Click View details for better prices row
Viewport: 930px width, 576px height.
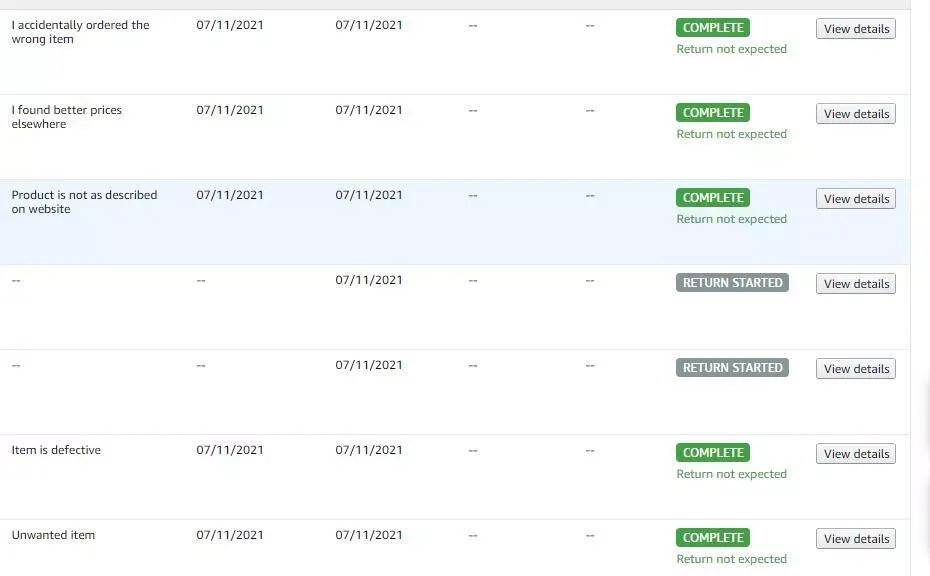pos(856,113)
